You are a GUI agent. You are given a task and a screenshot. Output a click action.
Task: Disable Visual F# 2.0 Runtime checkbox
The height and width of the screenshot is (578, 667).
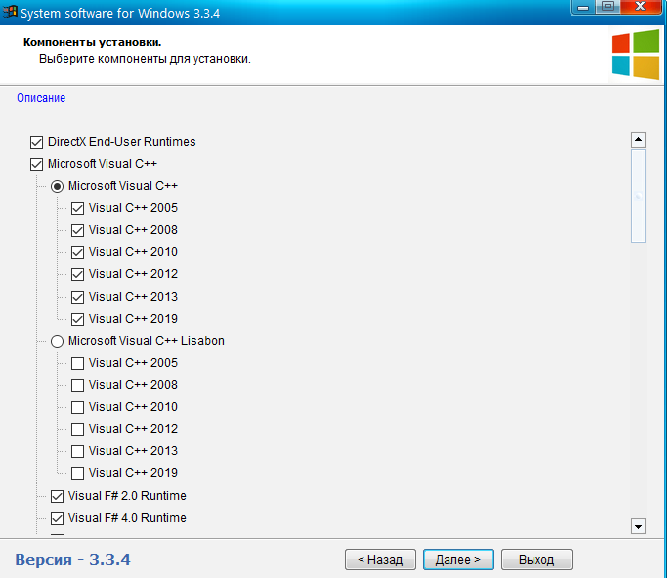pos(57,496)
